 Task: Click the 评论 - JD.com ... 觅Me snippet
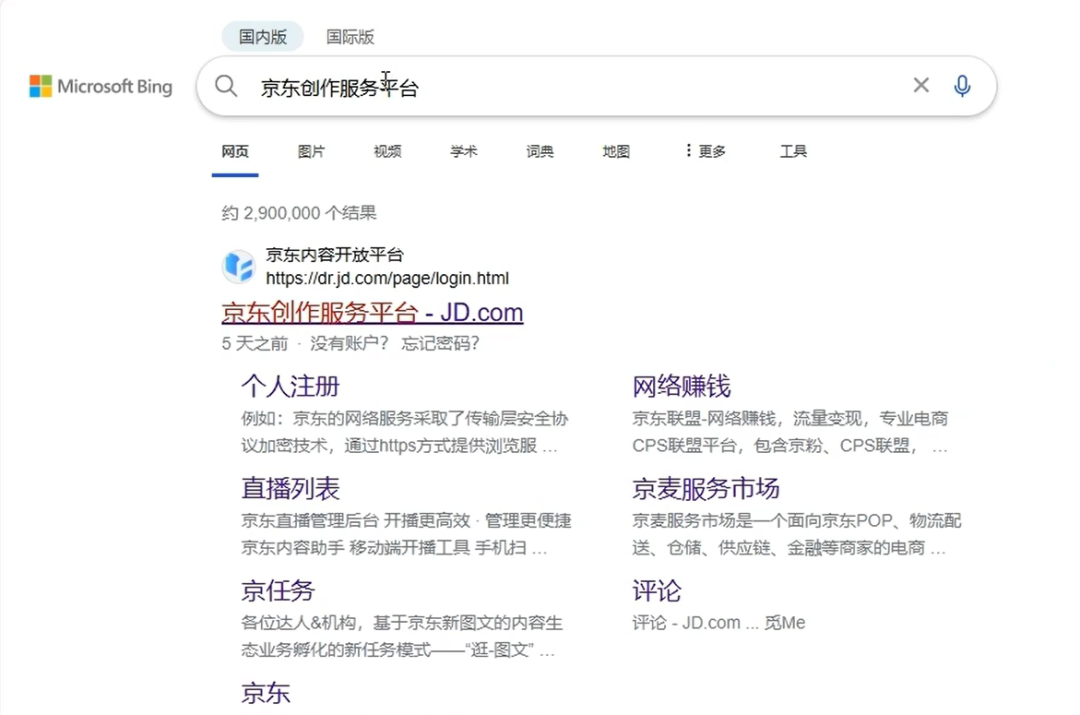coord(718,623)
